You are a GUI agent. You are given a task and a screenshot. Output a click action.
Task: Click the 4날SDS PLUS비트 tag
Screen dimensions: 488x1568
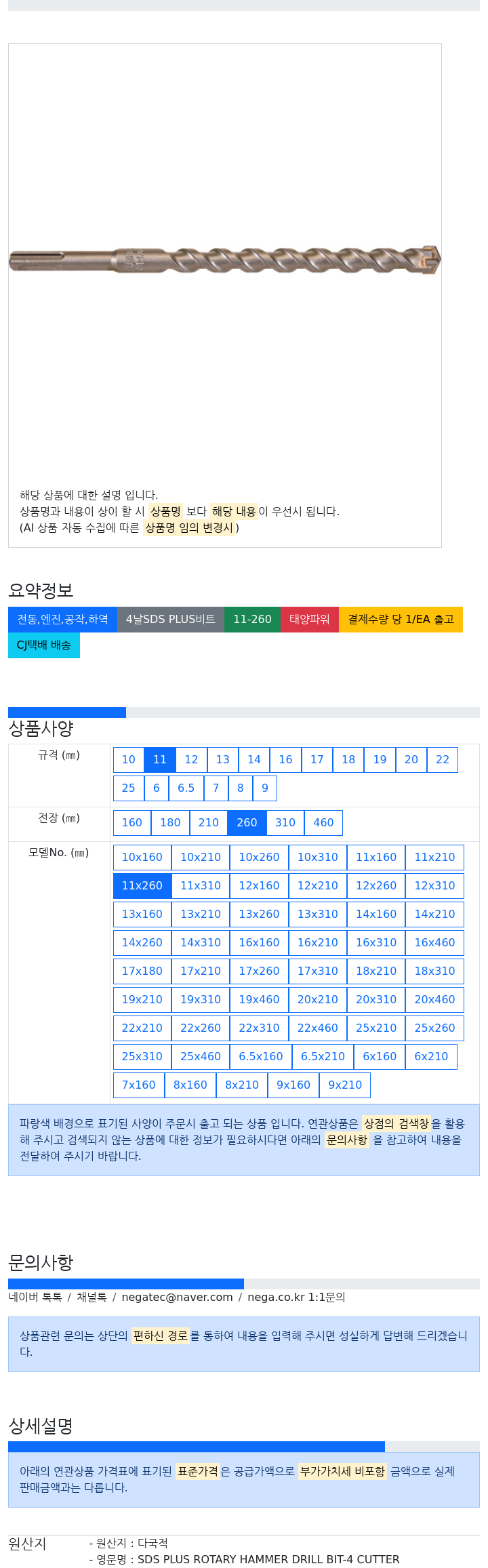171,620
